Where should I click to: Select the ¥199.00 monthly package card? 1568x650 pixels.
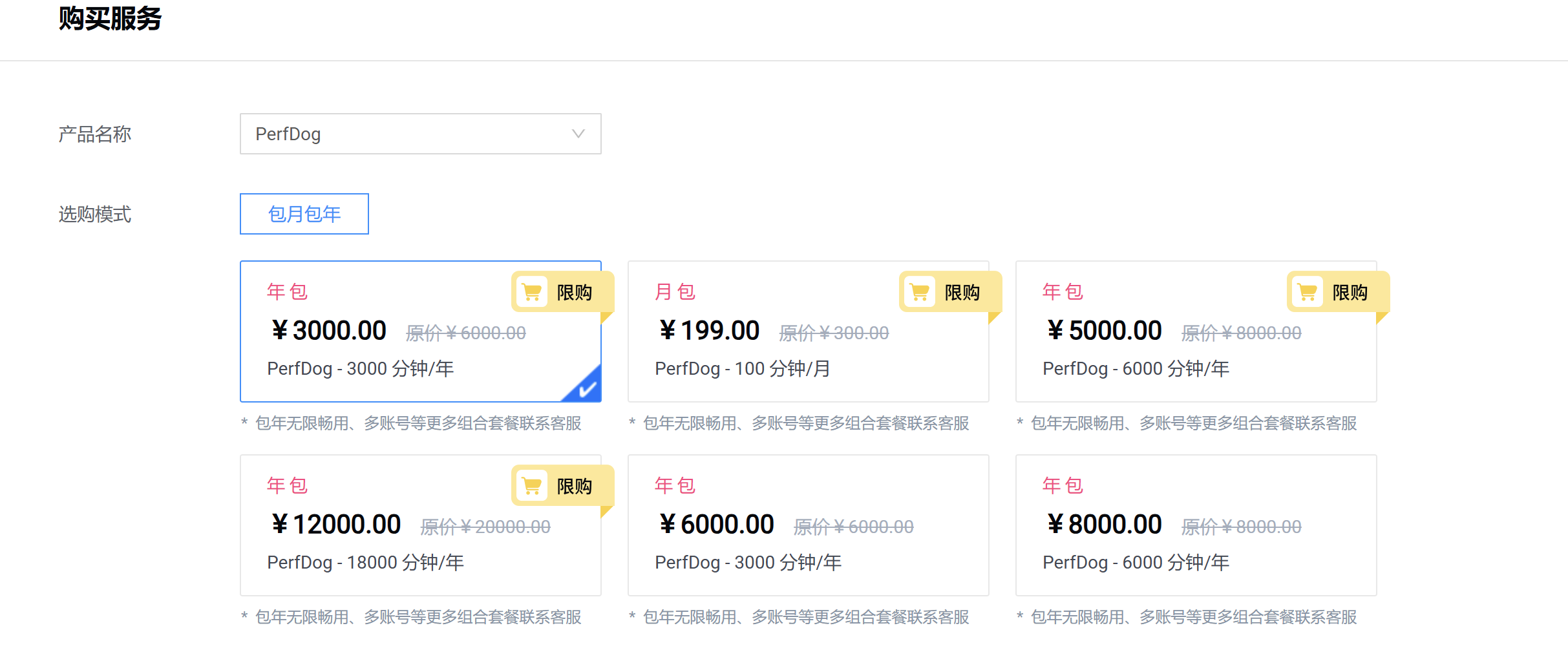click(x=808, y=331)
